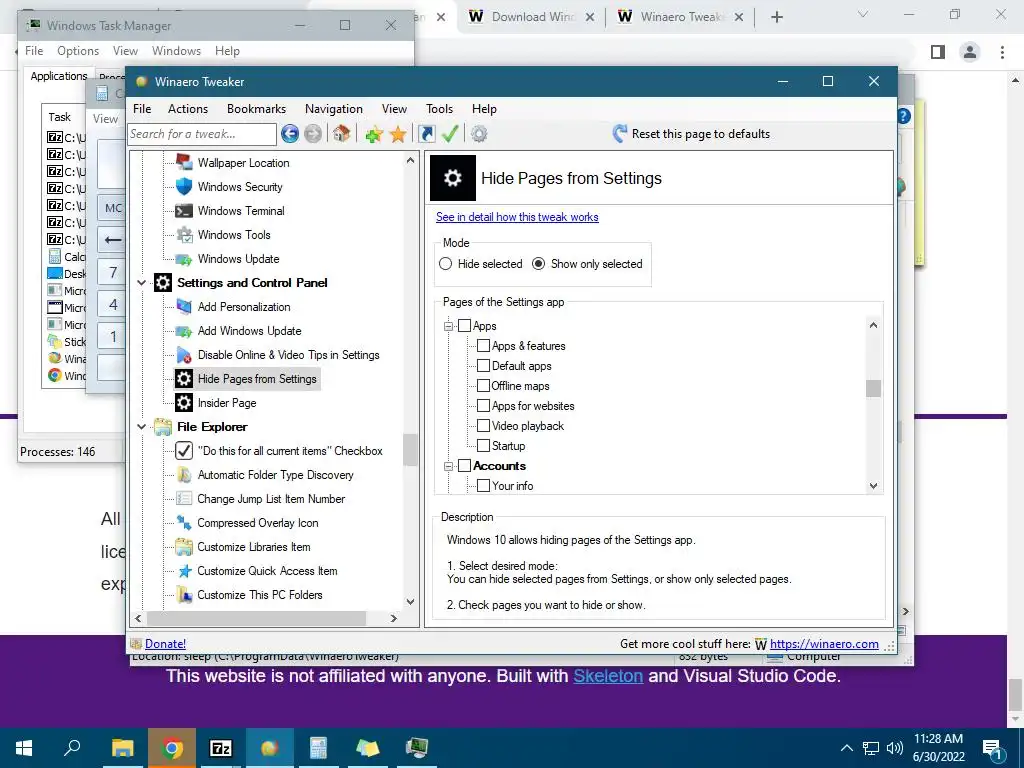Image resolution: width=1024 pixels, height=768 pixels.
Task: Open the Navigation menu
Action: coord(334,109)
